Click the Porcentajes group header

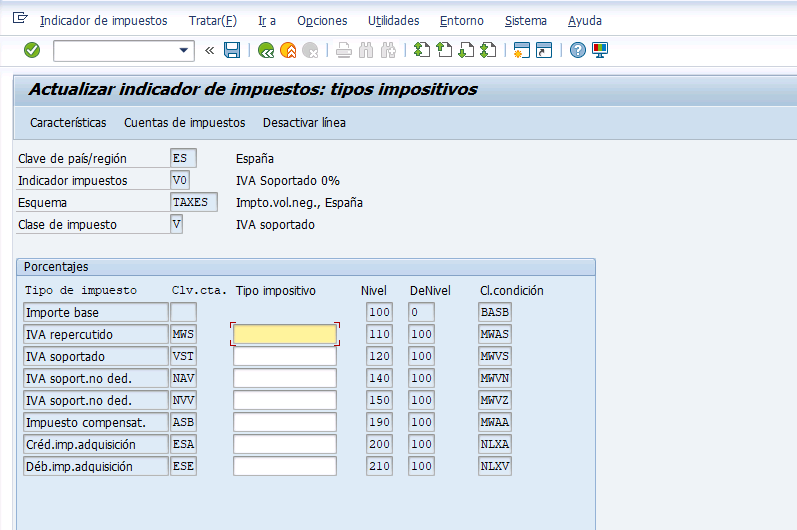305,267
